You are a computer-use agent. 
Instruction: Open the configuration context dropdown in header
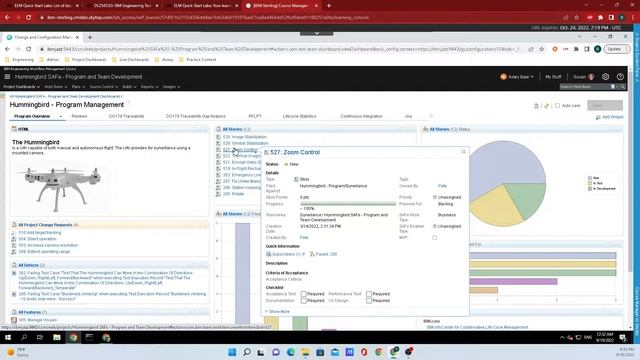[x=517, y=77]
